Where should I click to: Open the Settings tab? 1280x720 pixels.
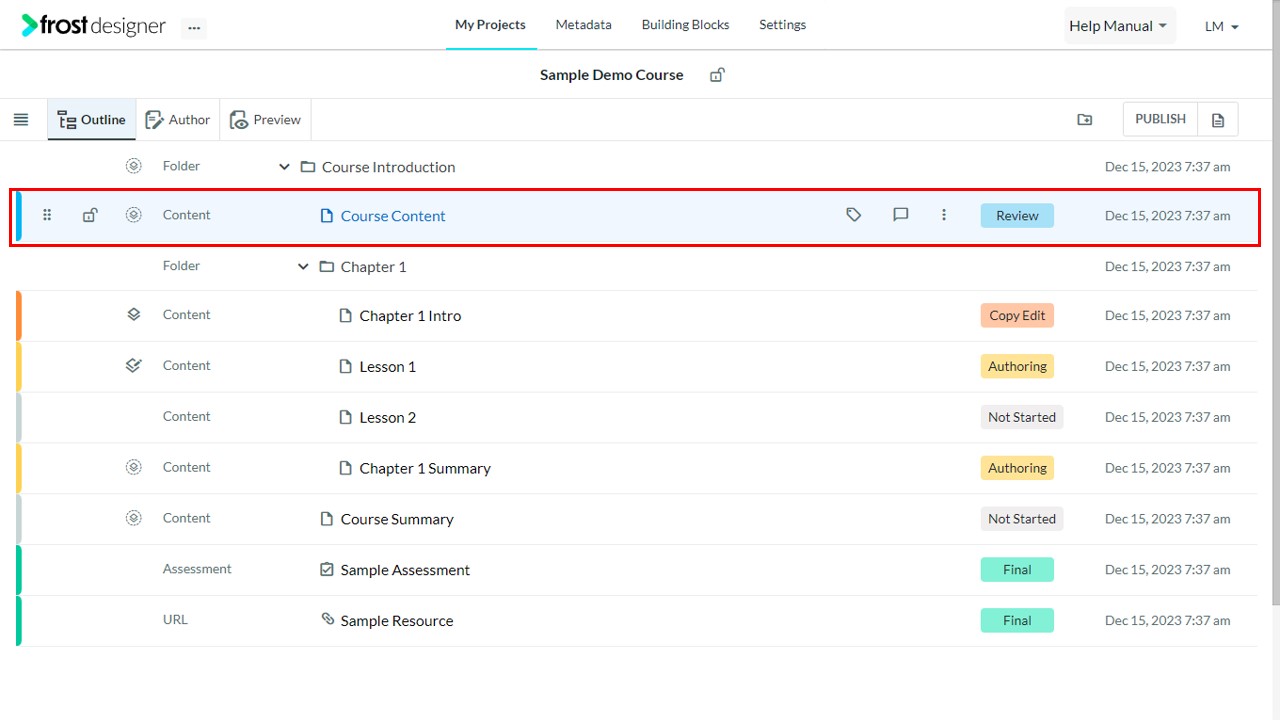[782, 25]
